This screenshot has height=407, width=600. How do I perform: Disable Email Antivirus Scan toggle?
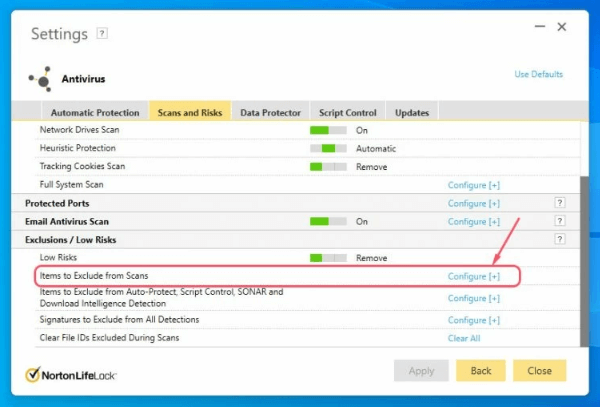[327, 221]
